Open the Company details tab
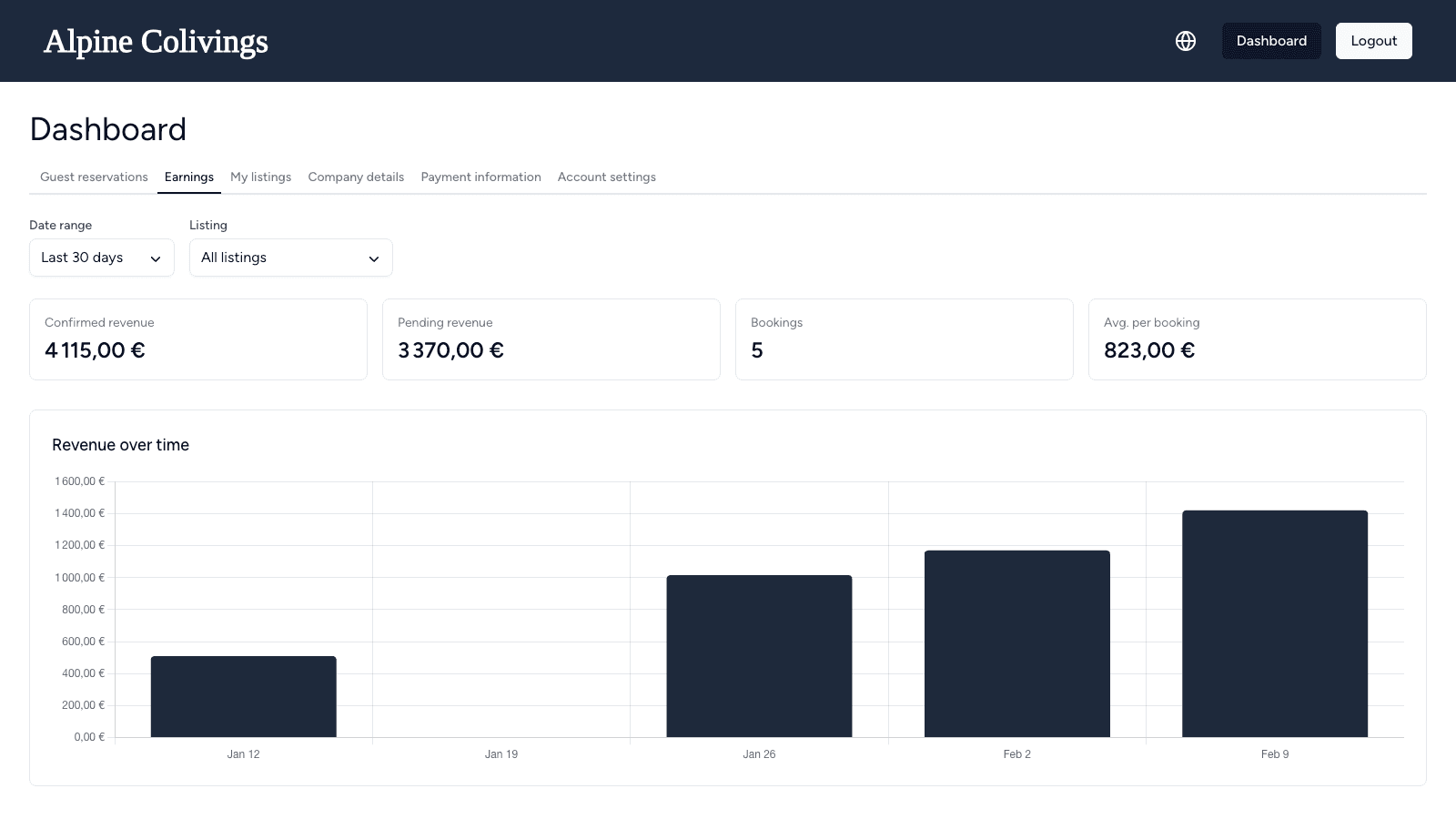 (356, 177)
